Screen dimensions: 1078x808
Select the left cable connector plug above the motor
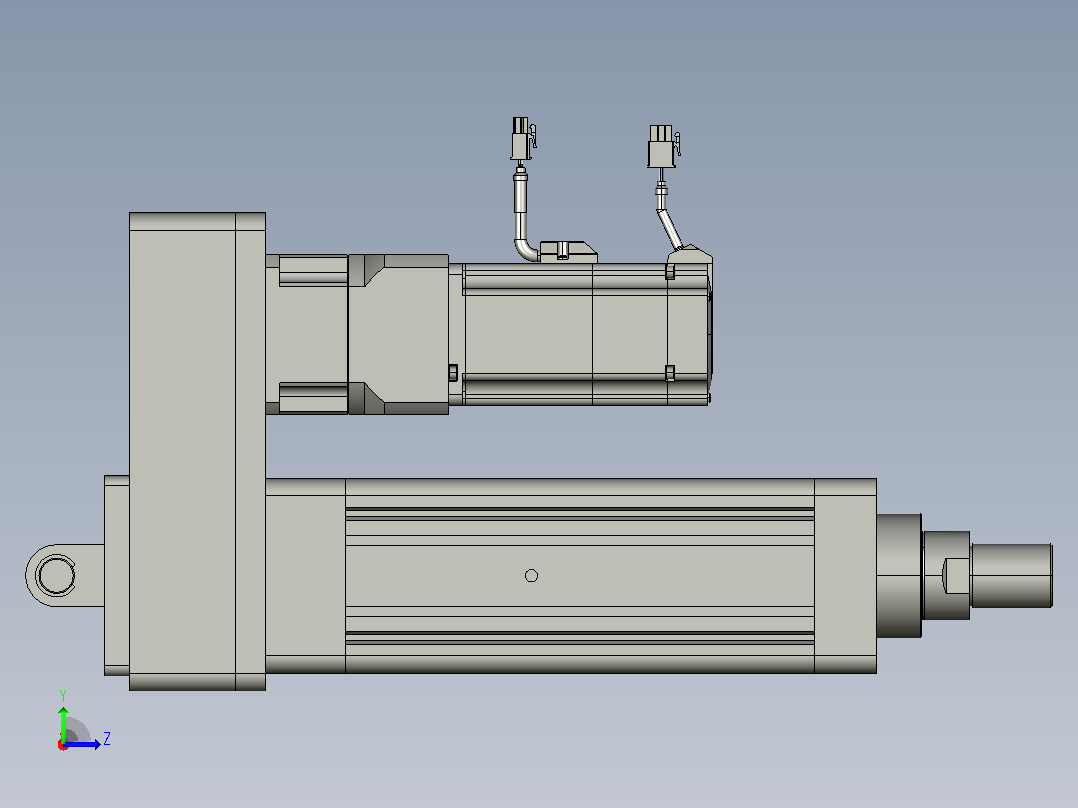[x=523, y=139]
